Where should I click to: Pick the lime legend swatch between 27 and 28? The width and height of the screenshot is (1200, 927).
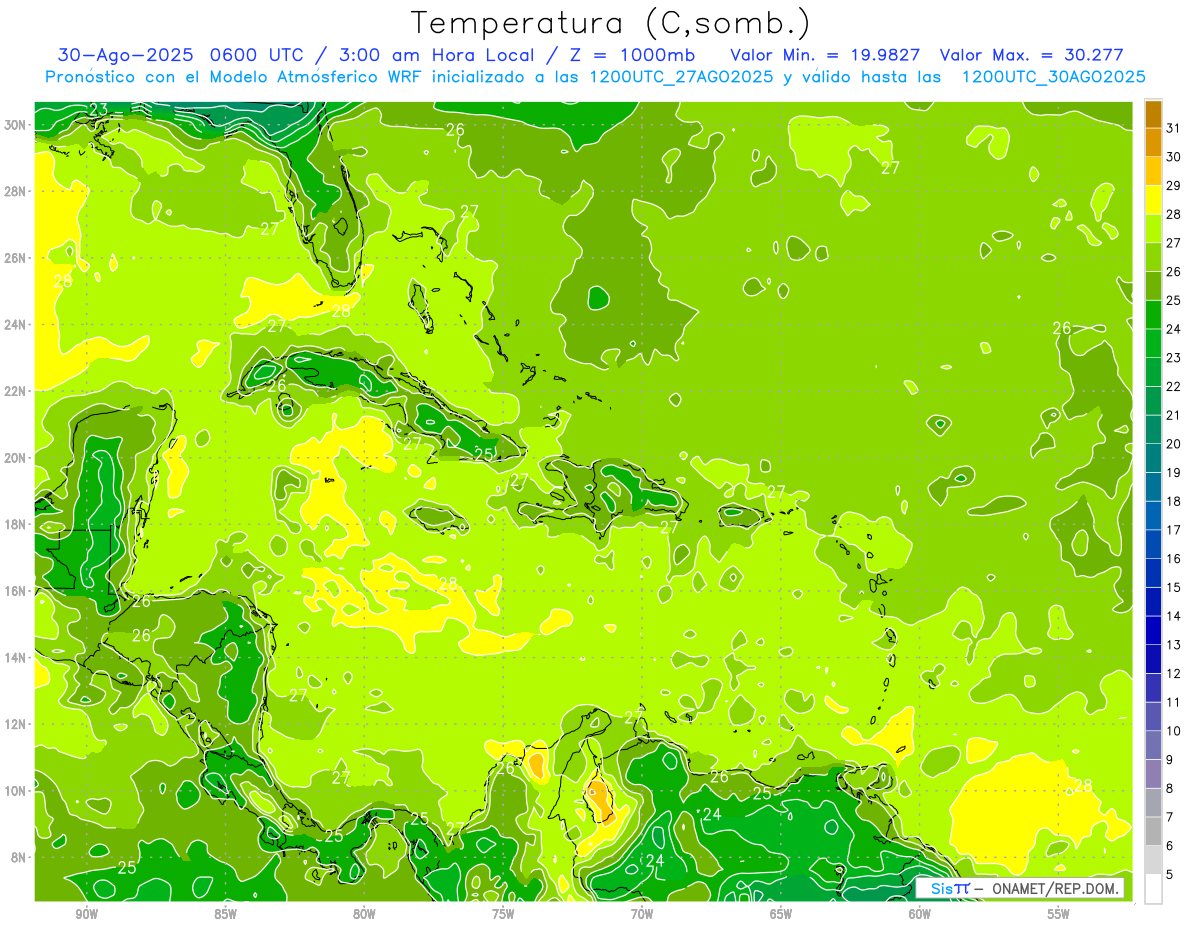tap(1153, 229)
